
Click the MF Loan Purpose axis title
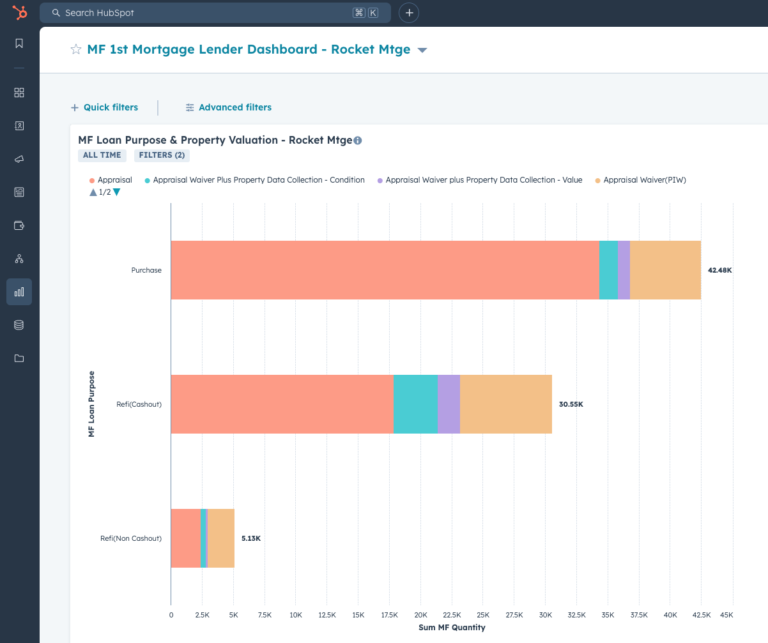[x=91, y=404]
